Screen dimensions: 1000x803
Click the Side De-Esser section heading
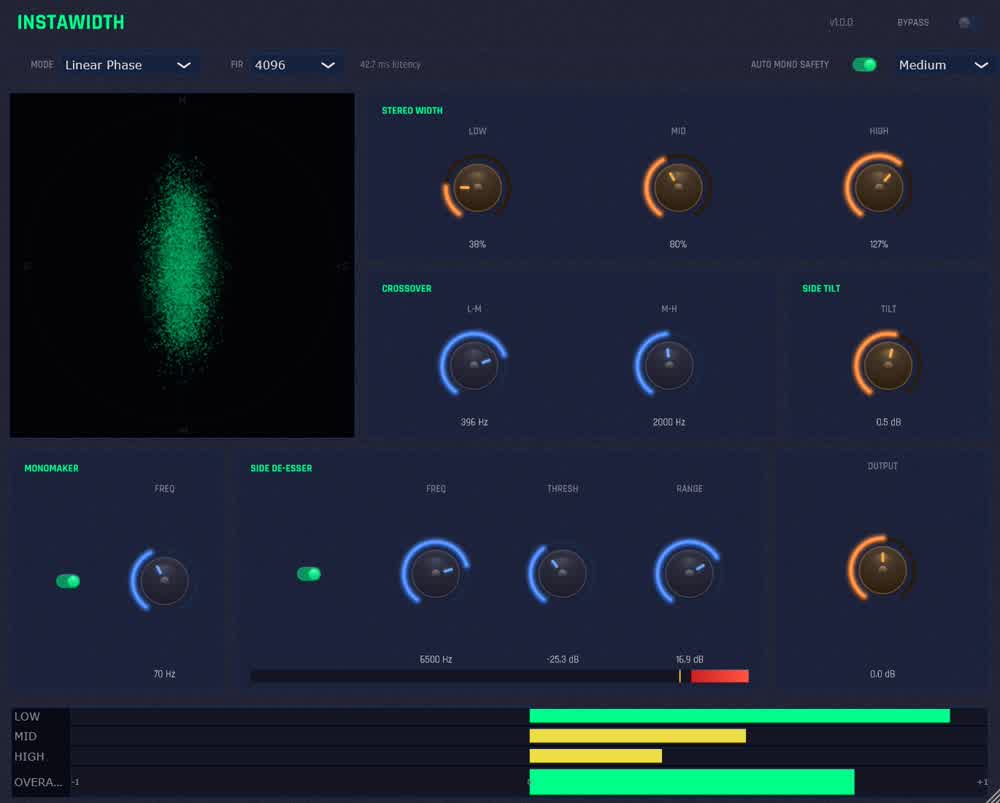tap(281, 468)
